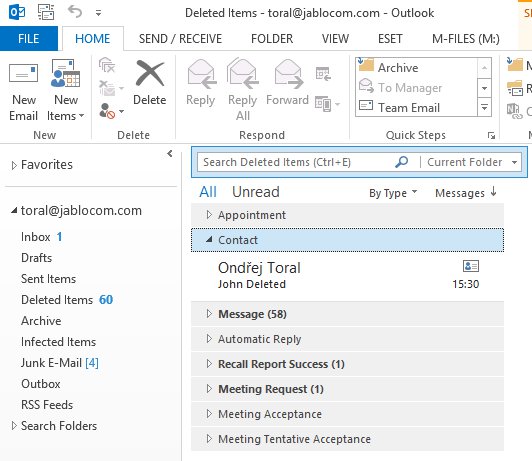
Task: Expand the Favorites section
Action: click(14, 165)
